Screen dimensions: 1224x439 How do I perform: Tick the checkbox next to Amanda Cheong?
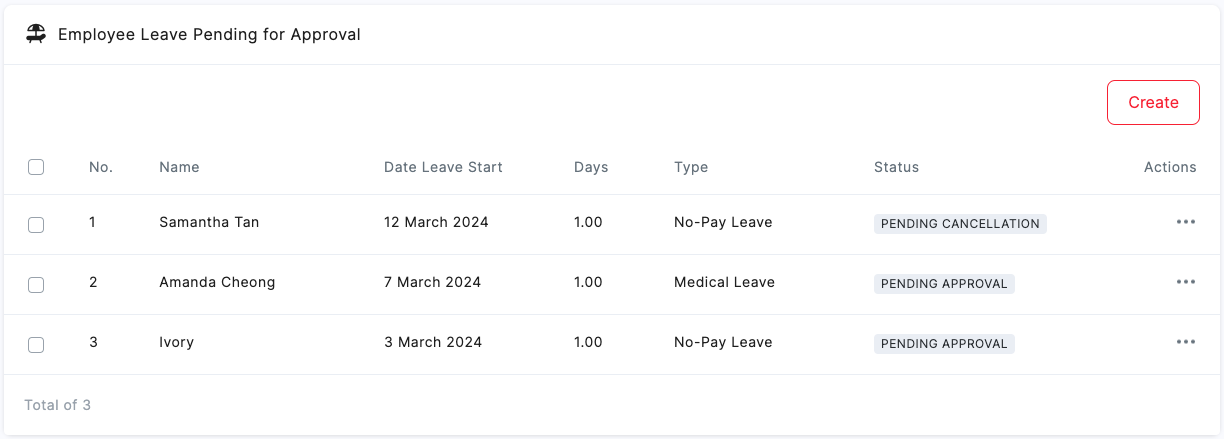36,285
